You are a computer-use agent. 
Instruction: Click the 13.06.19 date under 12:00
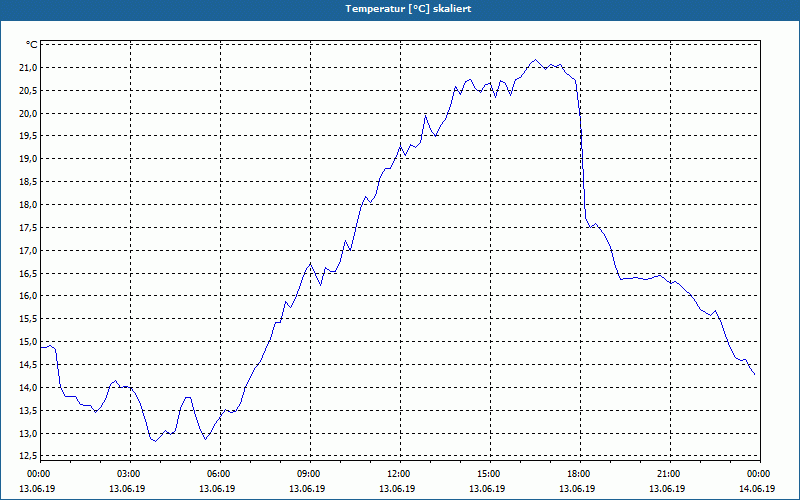pyautogui.click(x=397, y=488)
